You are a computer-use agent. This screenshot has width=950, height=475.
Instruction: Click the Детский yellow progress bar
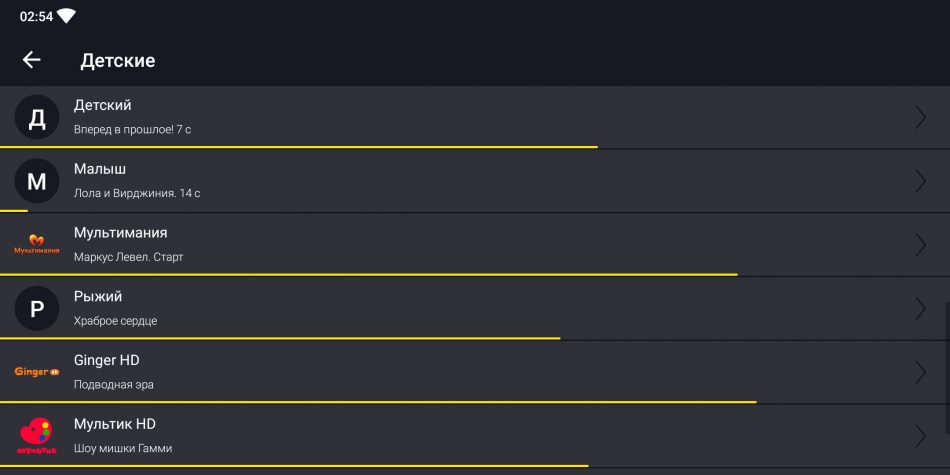point(299,147)
